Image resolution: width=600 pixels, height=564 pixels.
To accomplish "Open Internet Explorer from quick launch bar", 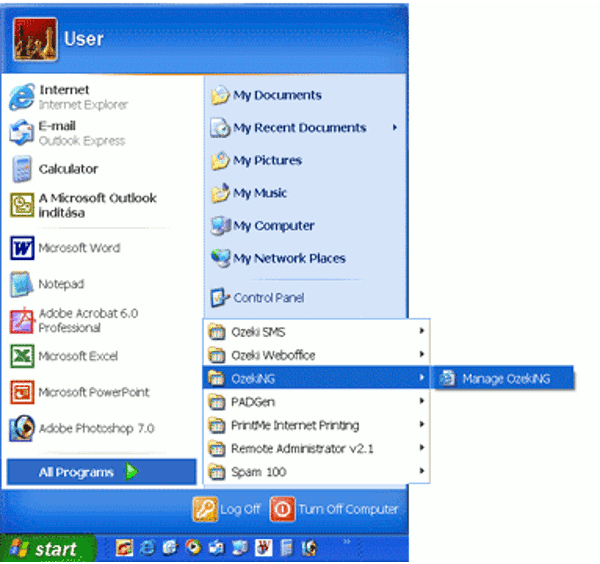I will pyautogui.click(x=147, y=548).
